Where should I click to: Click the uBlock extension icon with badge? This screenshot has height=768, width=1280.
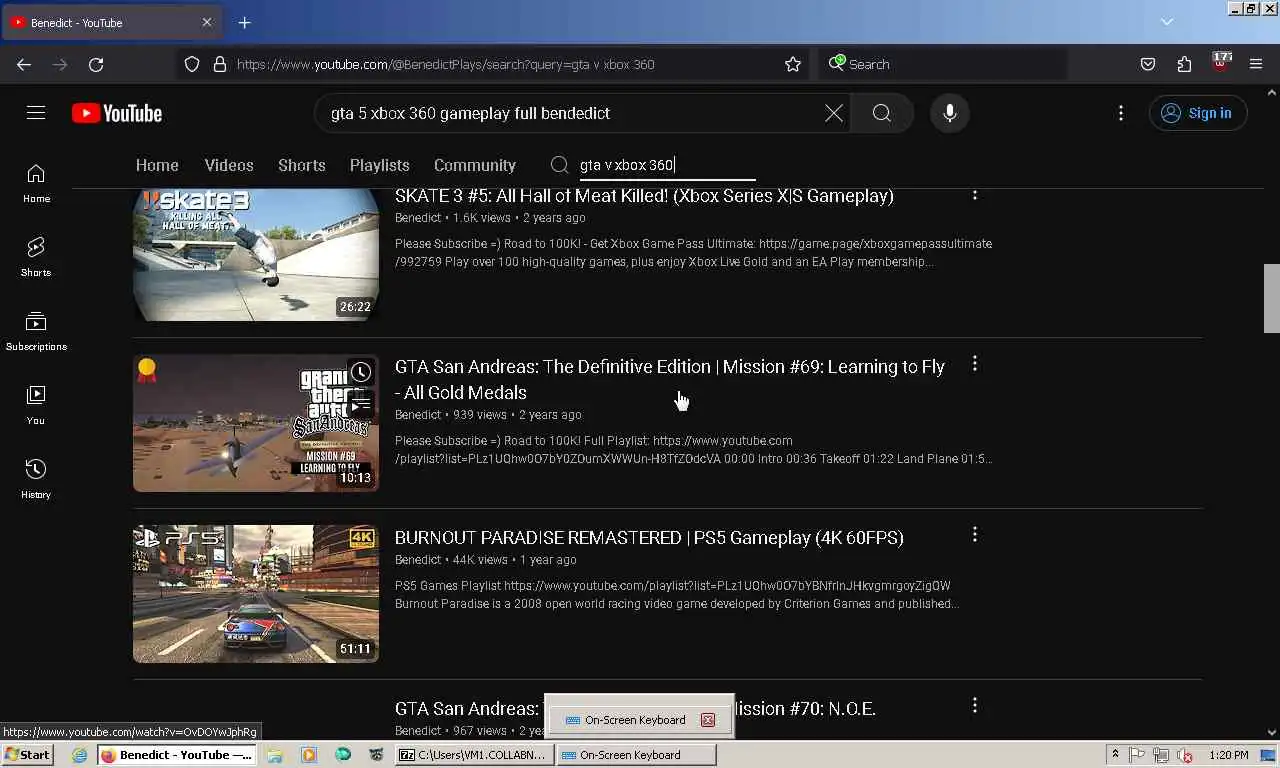click(x=1220, y=63)
